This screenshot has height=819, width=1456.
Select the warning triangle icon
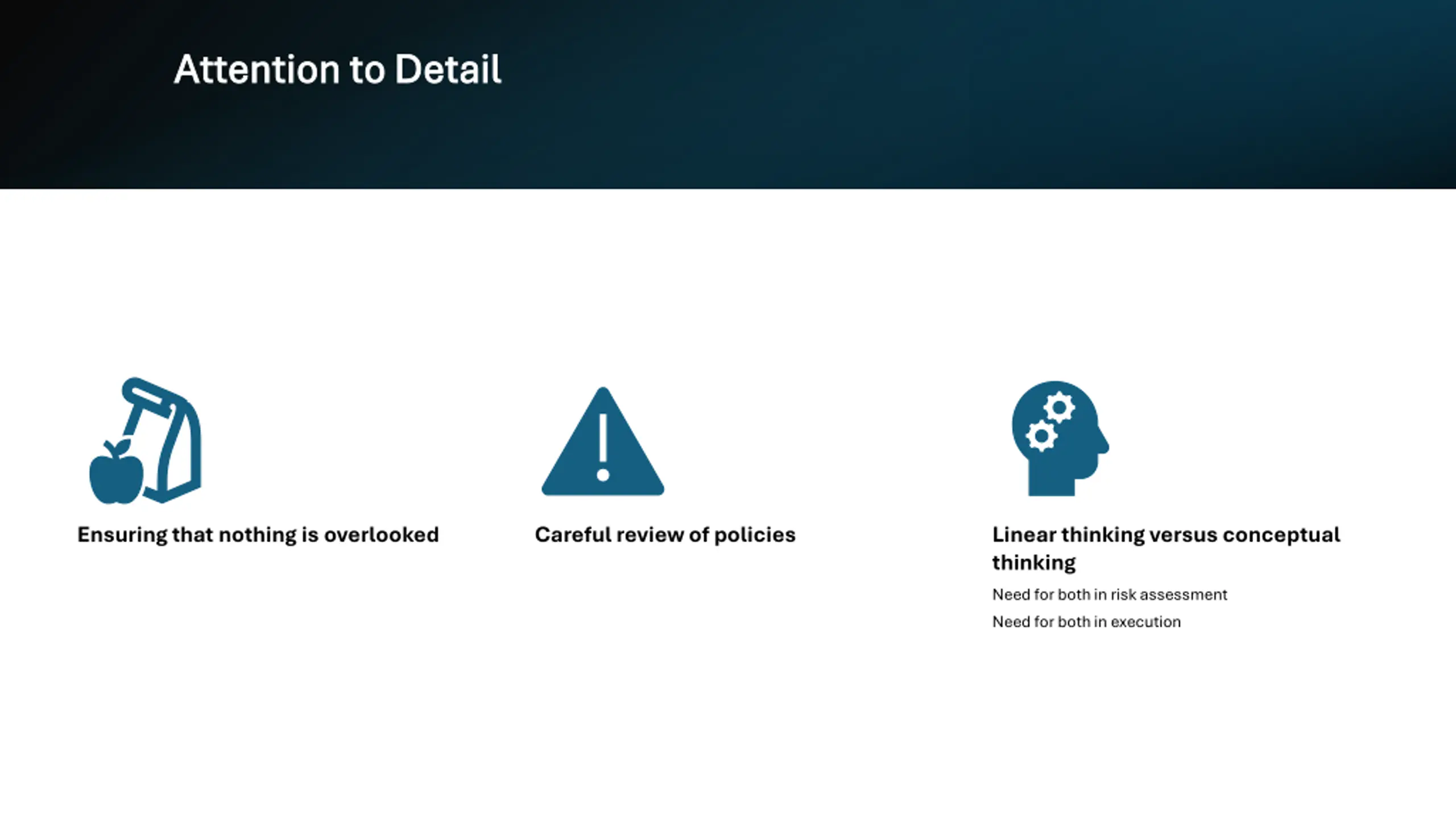click(603, 441)
